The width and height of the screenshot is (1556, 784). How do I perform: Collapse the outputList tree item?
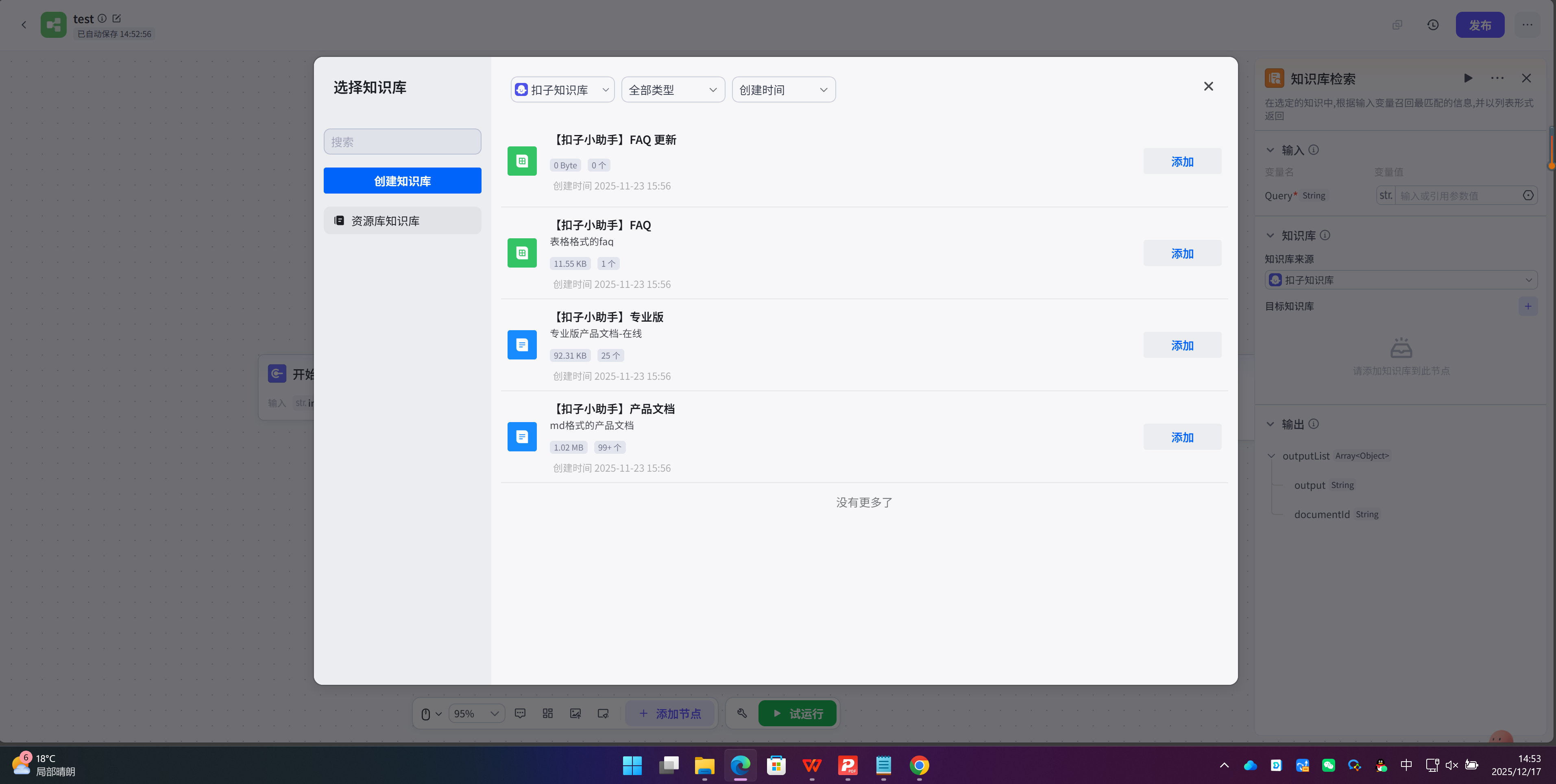click(x=1271, y=456)
